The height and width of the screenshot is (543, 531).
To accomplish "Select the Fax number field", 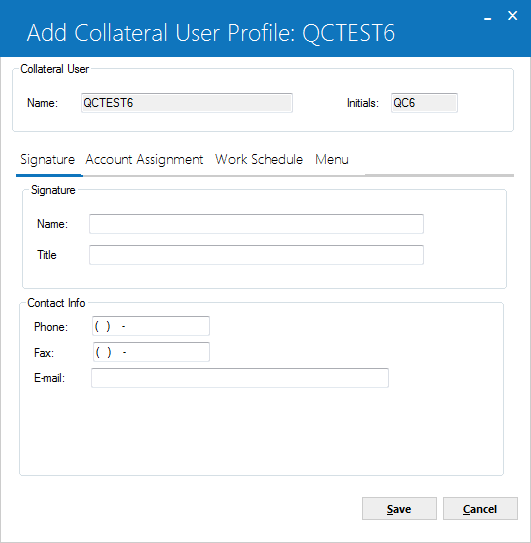I will point(151,352).
